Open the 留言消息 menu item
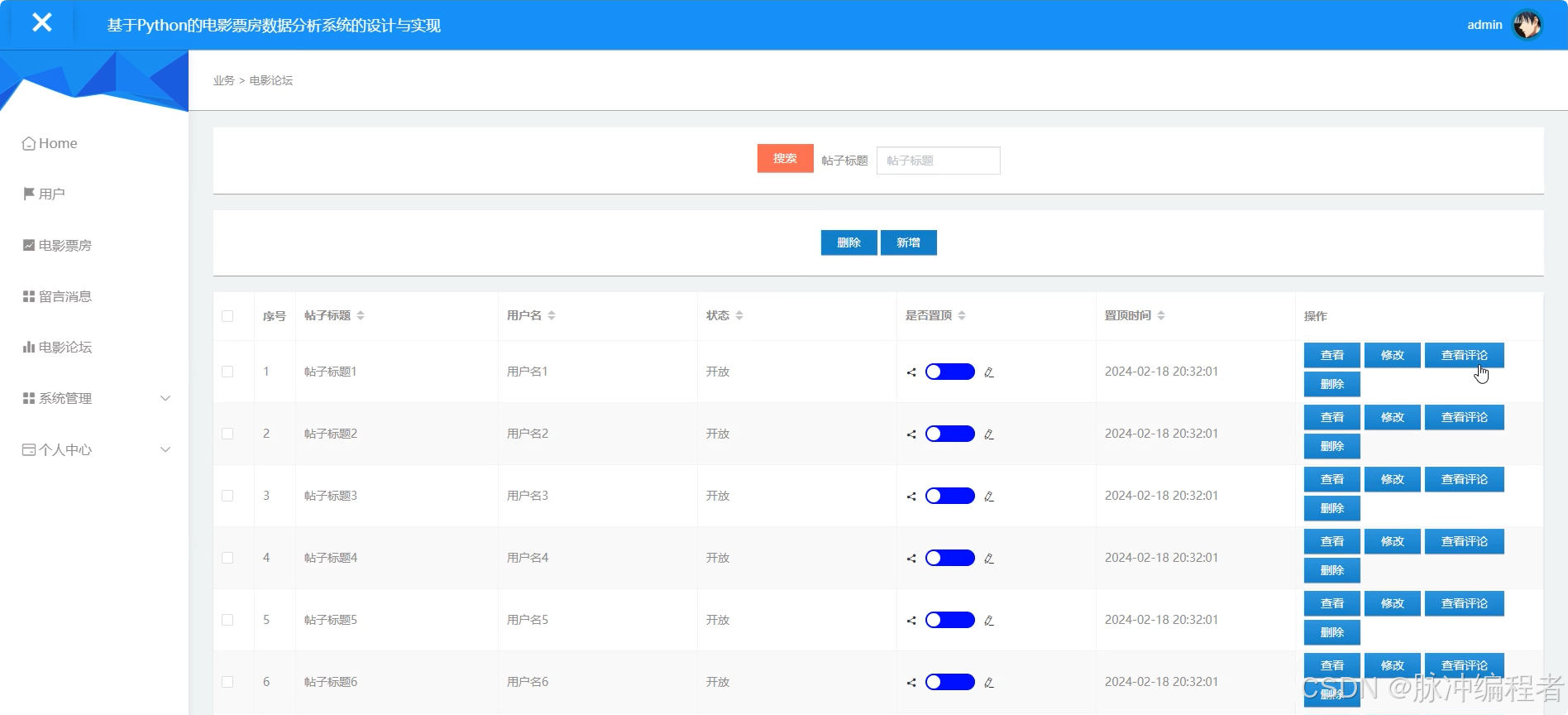Screen dimensions: 1568x715 (x=94, y=296)
